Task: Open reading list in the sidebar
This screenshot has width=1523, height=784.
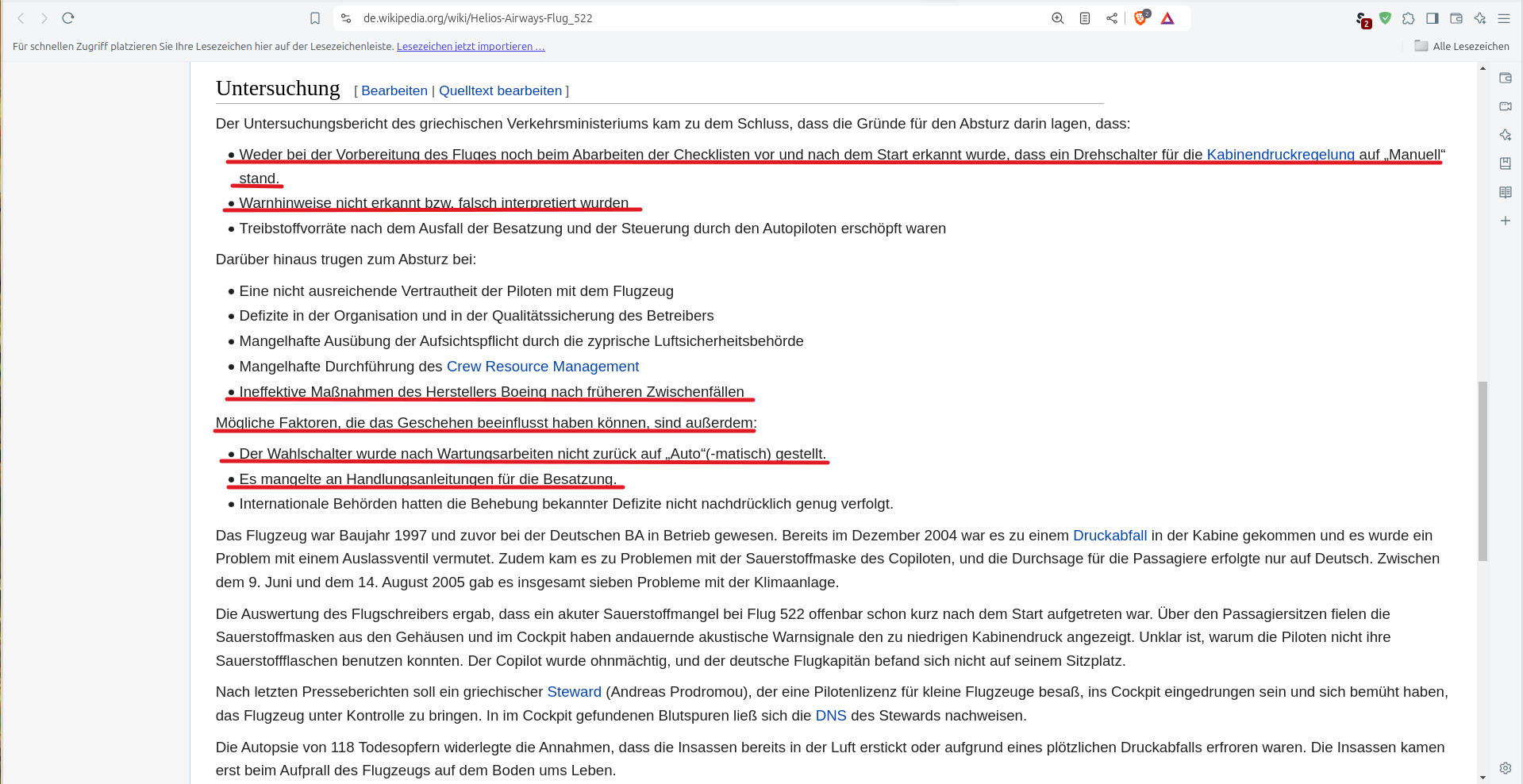Action: [1506, 192]
